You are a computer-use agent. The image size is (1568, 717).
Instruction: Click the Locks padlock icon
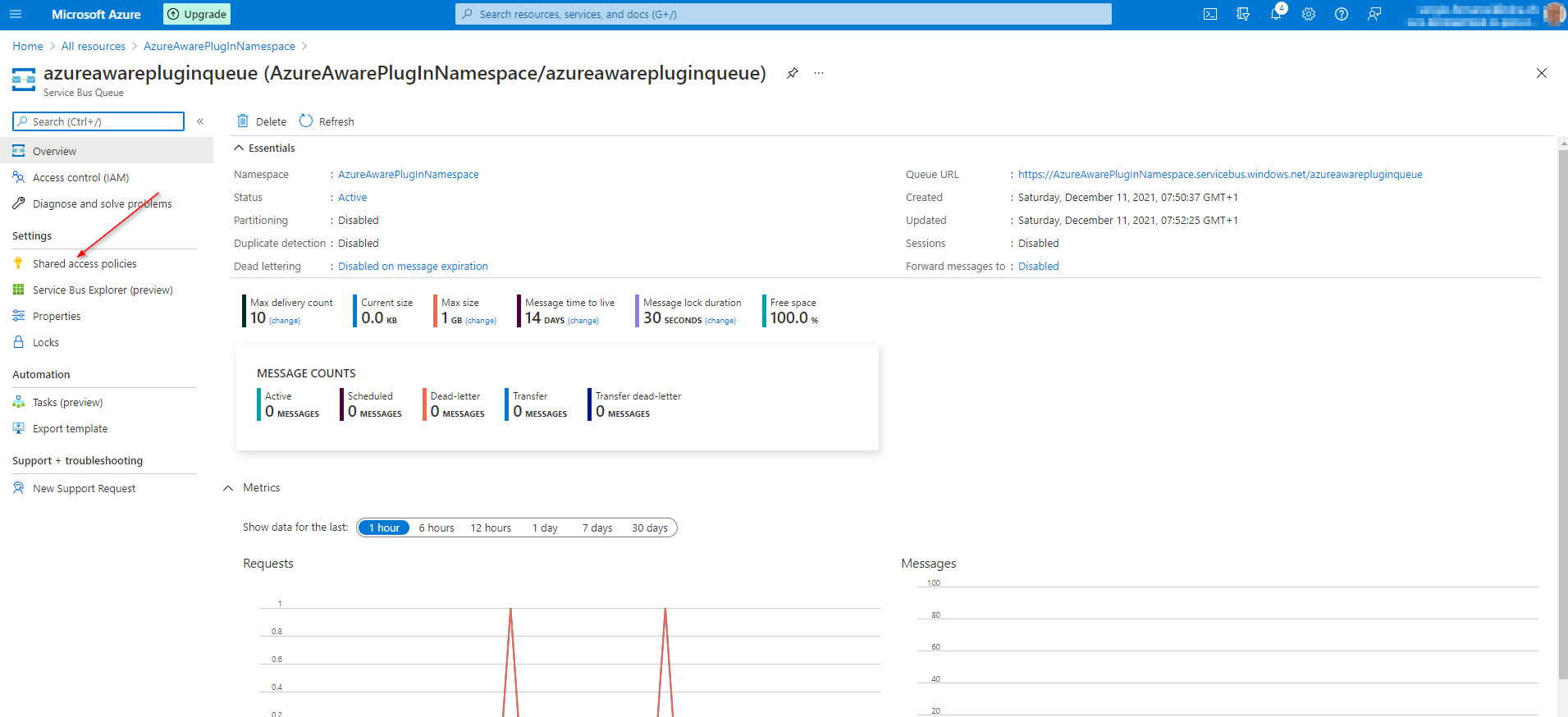point(19,342)
